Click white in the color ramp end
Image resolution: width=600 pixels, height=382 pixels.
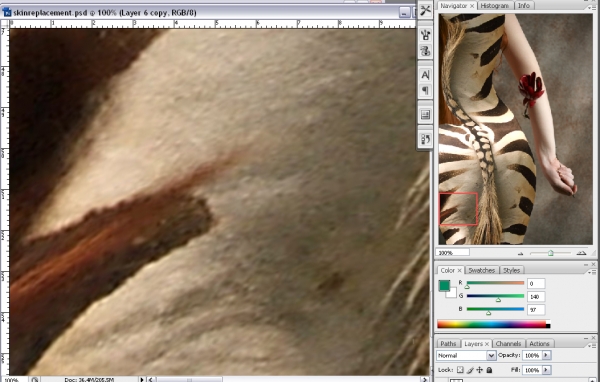[548, 322]
